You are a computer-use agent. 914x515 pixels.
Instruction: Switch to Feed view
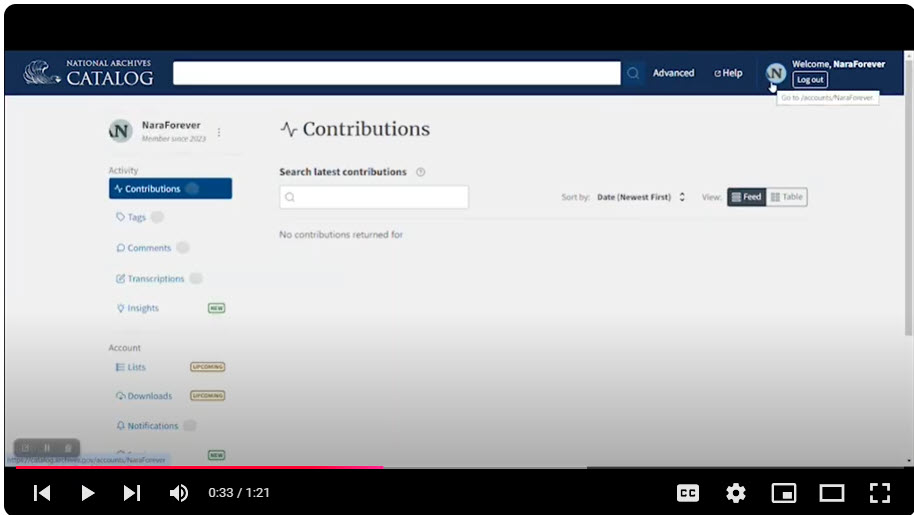[747, 197]
